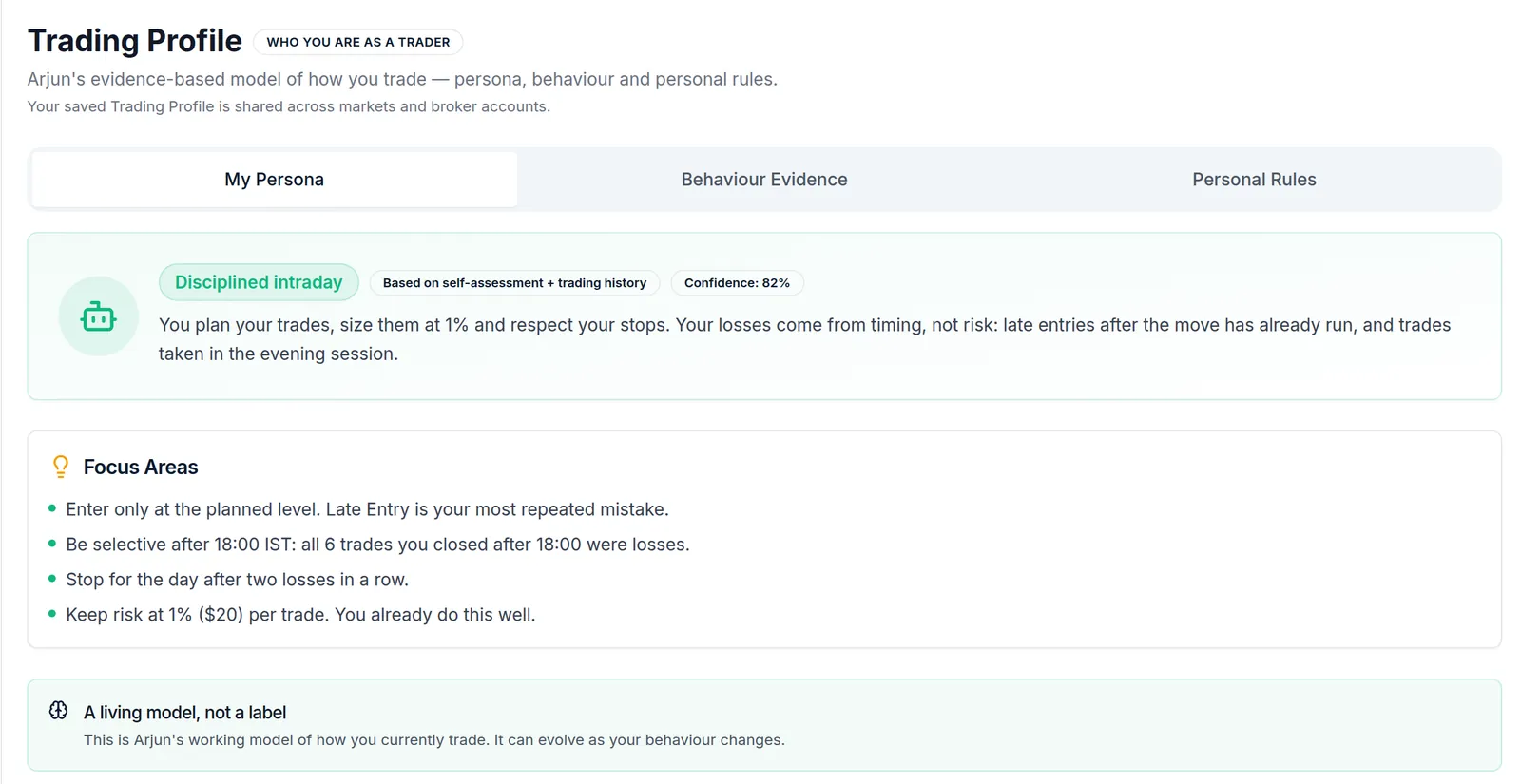Click the A living model, not a label heading
Viewport: 1521px width, 784px height.
pyautogui.click(x=184, y=713)
